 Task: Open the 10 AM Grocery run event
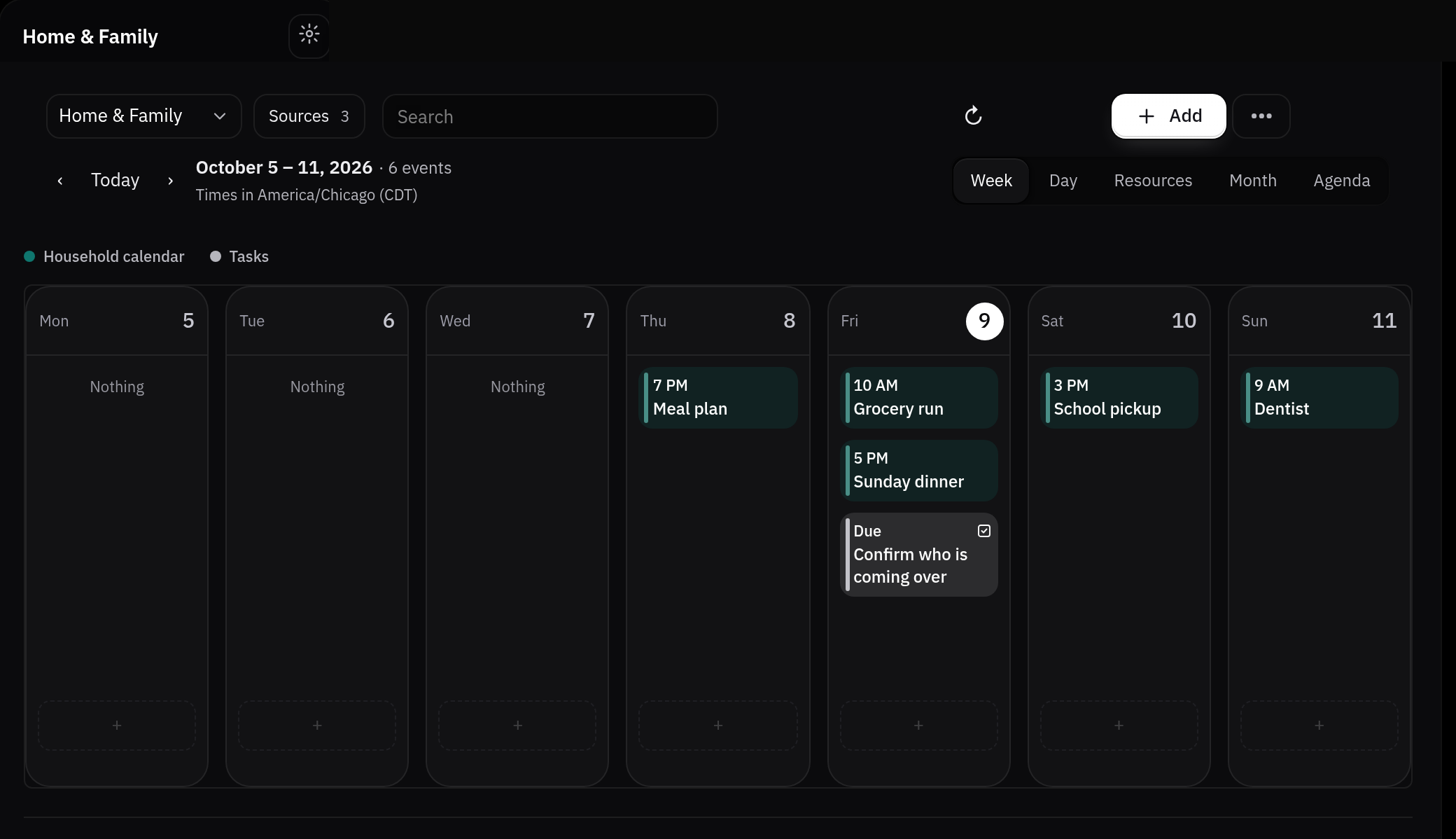point(918,398)
